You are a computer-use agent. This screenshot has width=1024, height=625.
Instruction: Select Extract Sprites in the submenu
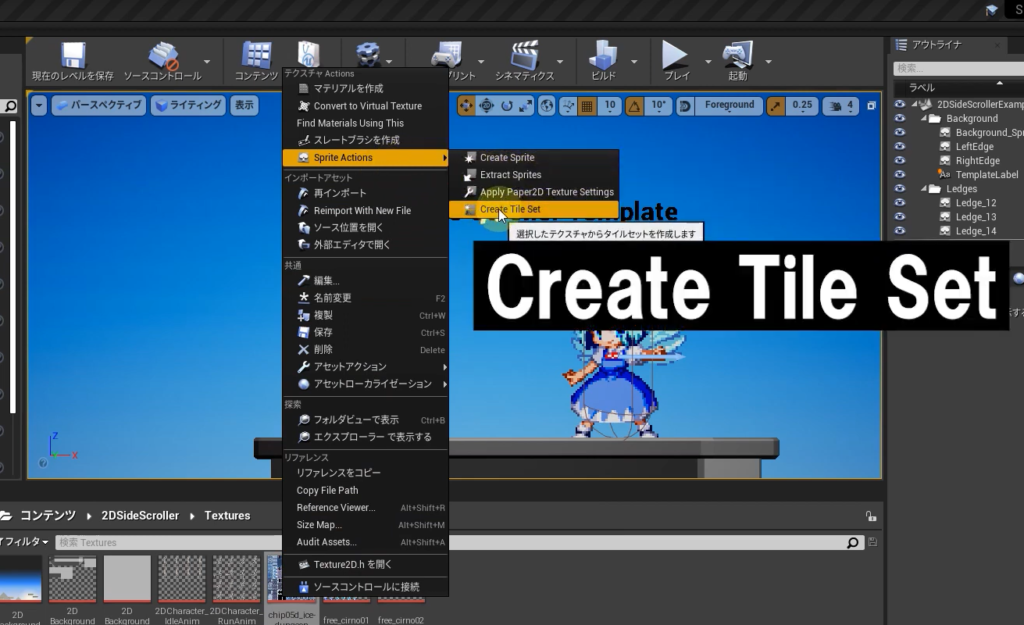[510, 175]
